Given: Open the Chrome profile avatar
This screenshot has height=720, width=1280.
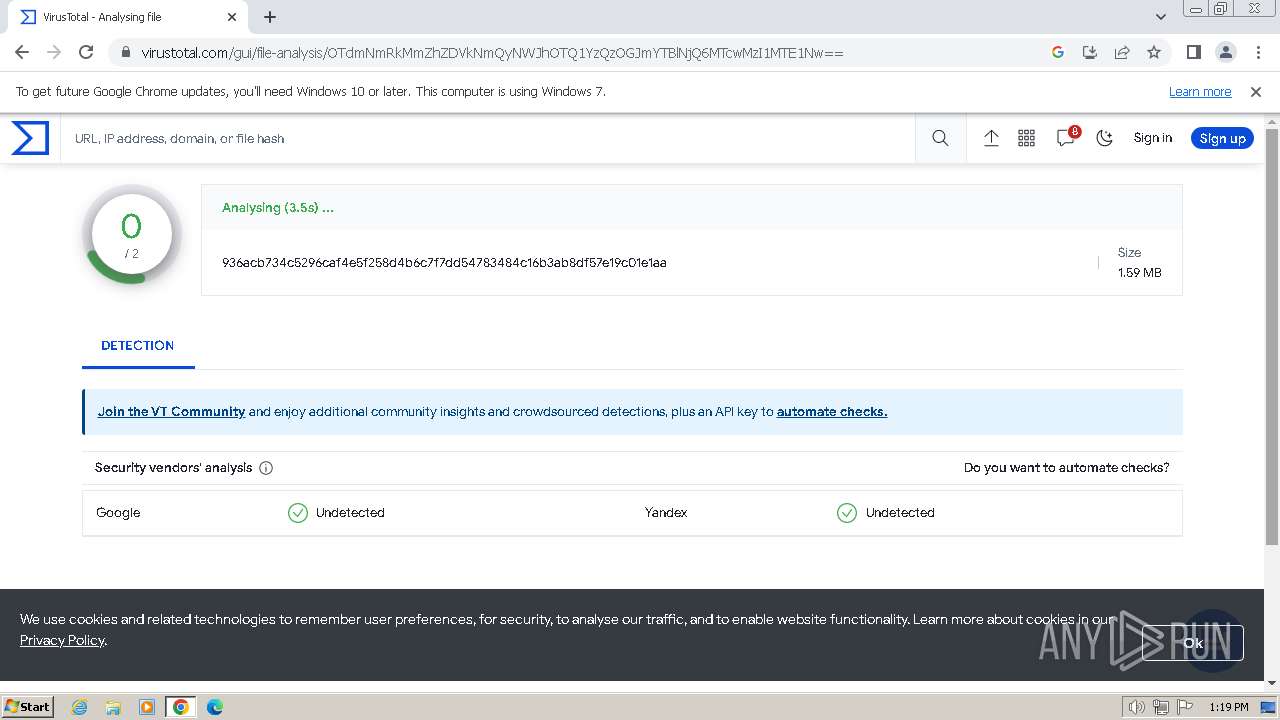Looking at the screenshot, I should coord(1225,52).
